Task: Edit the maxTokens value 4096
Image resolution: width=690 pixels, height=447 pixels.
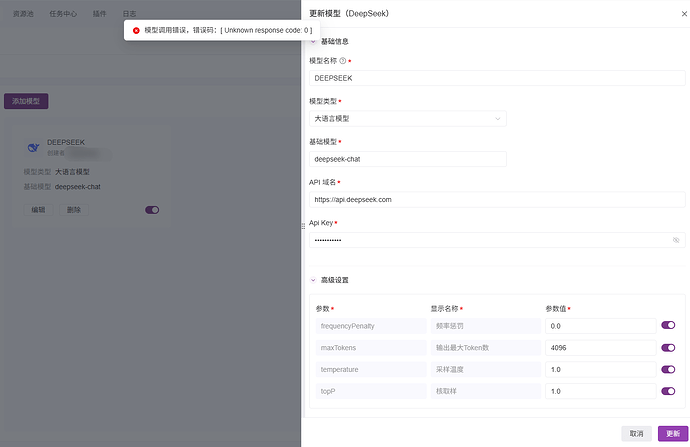Action: tap(600, 348)
